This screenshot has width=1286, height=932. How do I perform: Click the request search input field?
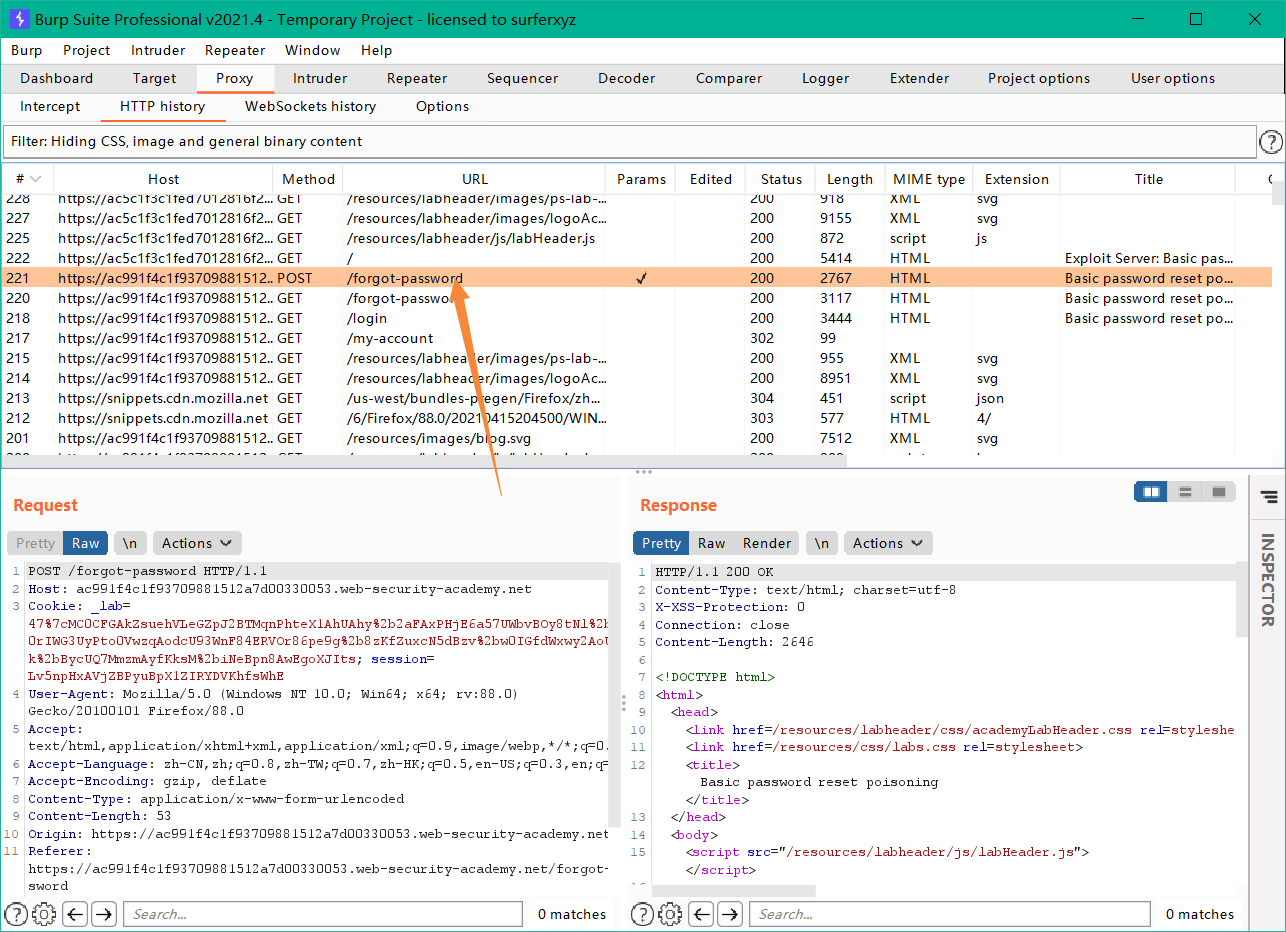point(324,913)
